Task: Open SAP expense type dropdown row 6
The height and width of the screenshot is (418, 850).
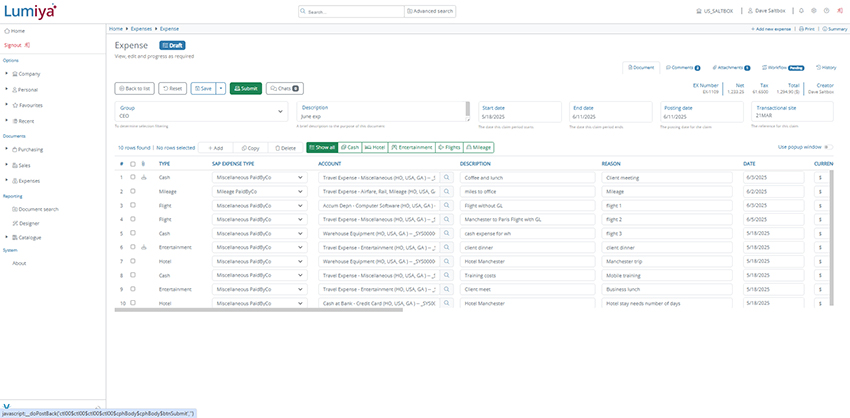Action: pyautogui.click(x=259, y=247)
